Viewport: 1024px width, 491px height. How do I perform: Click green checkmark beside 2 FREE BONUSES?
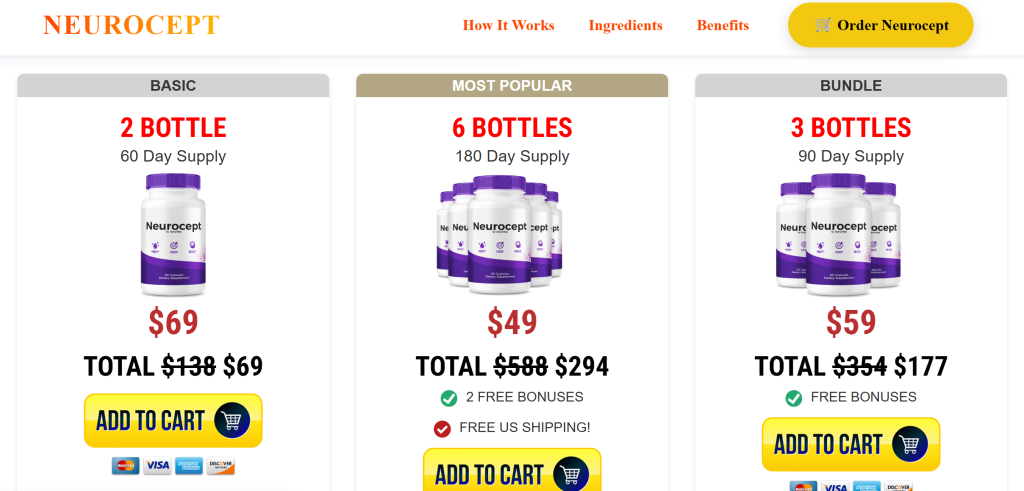point(449,398)
